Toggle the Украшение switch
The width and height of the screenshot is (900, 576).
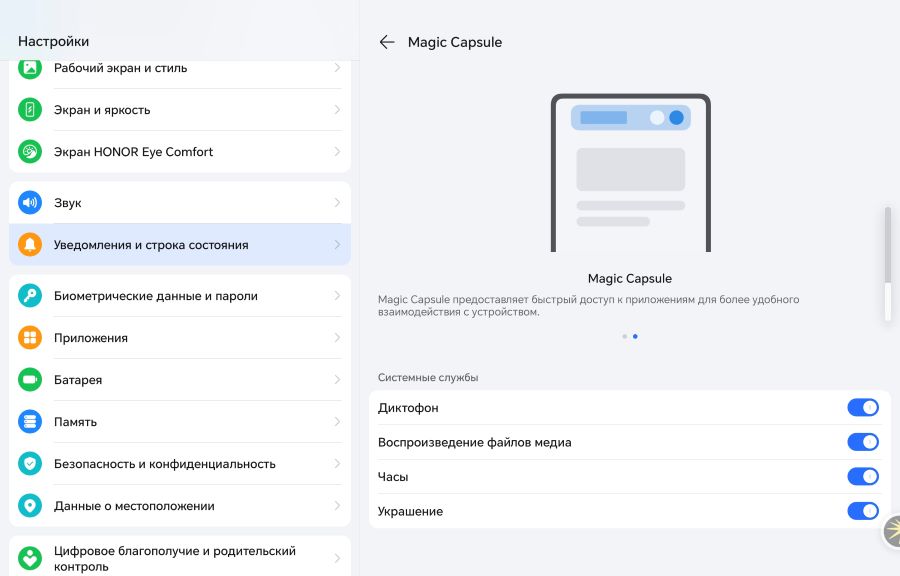pos(863,511)
